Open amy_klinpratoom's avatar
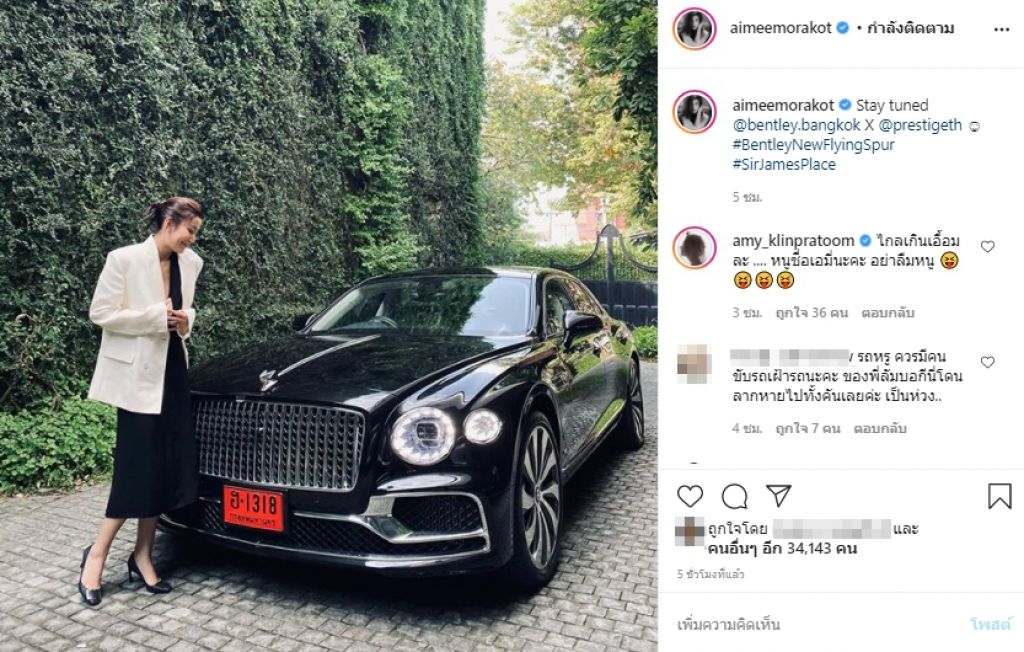1024x652 pixels. coord(694,248)
